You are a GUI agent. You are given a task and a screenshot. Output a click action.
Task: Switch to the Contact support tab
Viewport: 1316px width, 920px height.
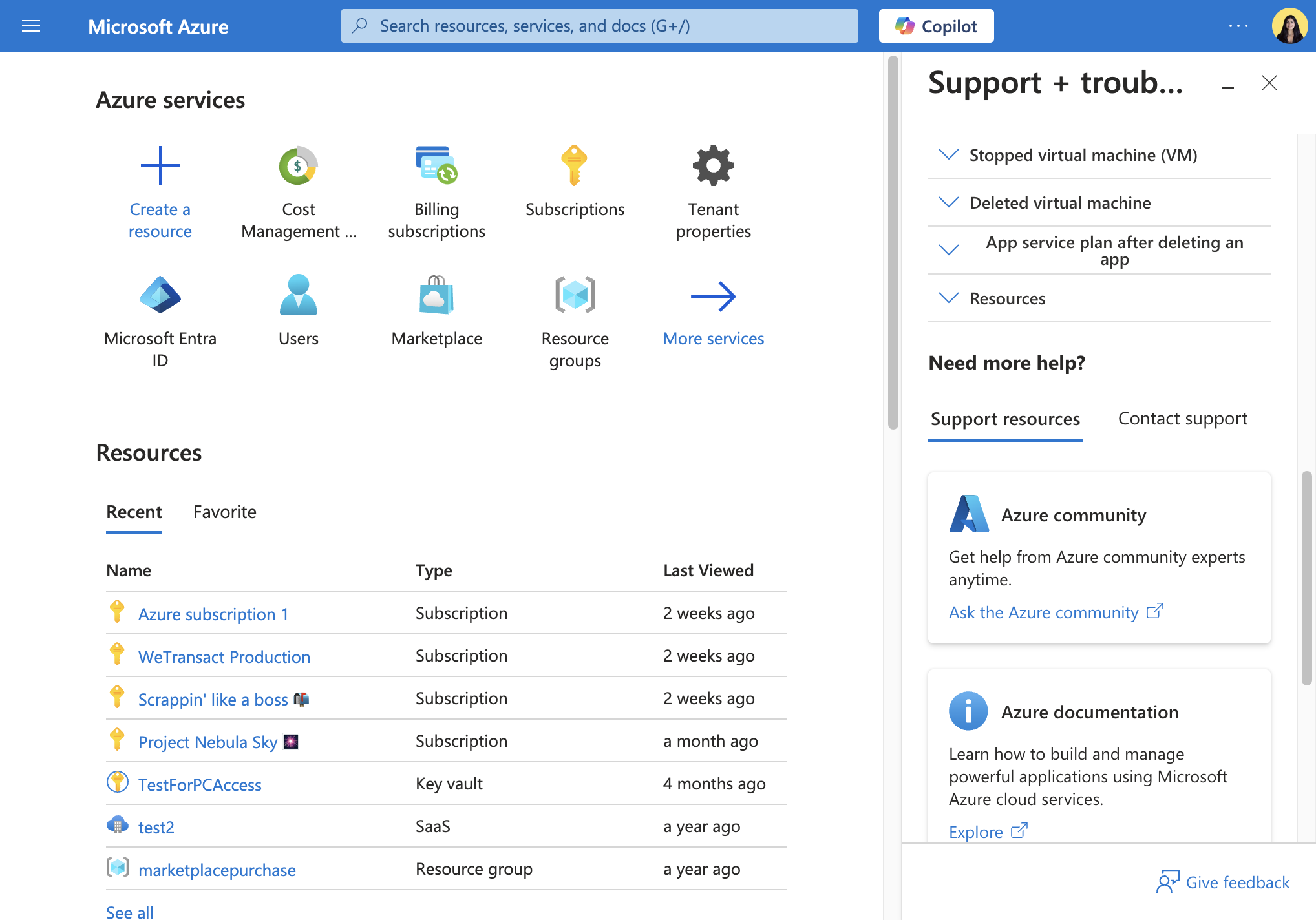point(1182,419)
